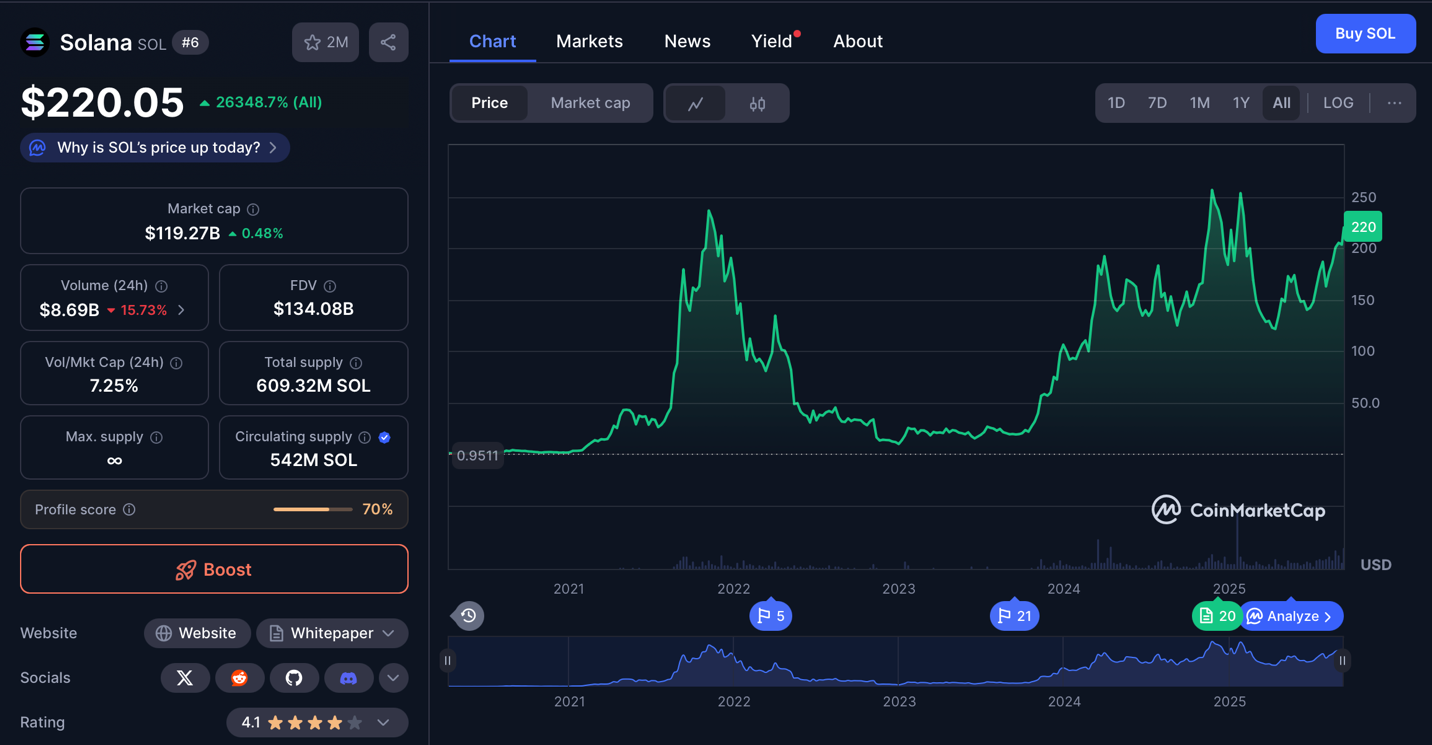This screenshot has width=1432, height=745.
Task: Click the Max. supply info icon
Action: point(156,437)
